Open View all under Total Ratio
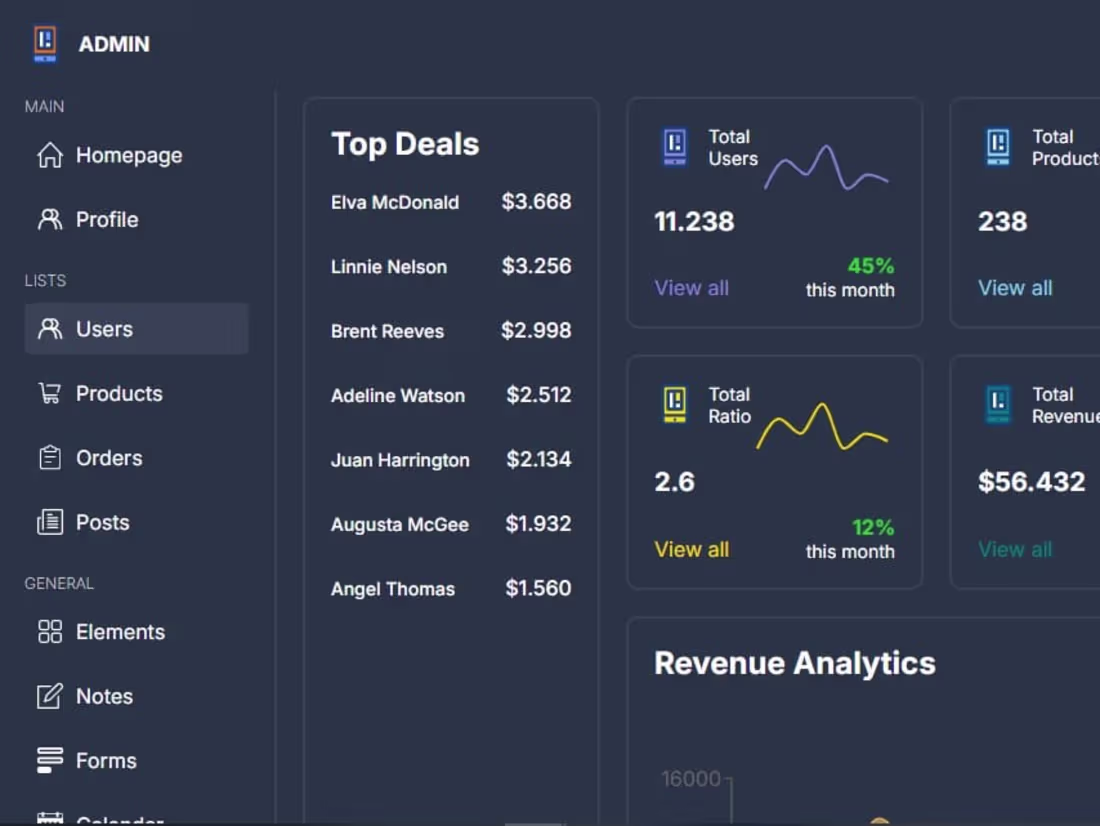The height and width of the screenshot is (826, 1100). tap(691, 549)
